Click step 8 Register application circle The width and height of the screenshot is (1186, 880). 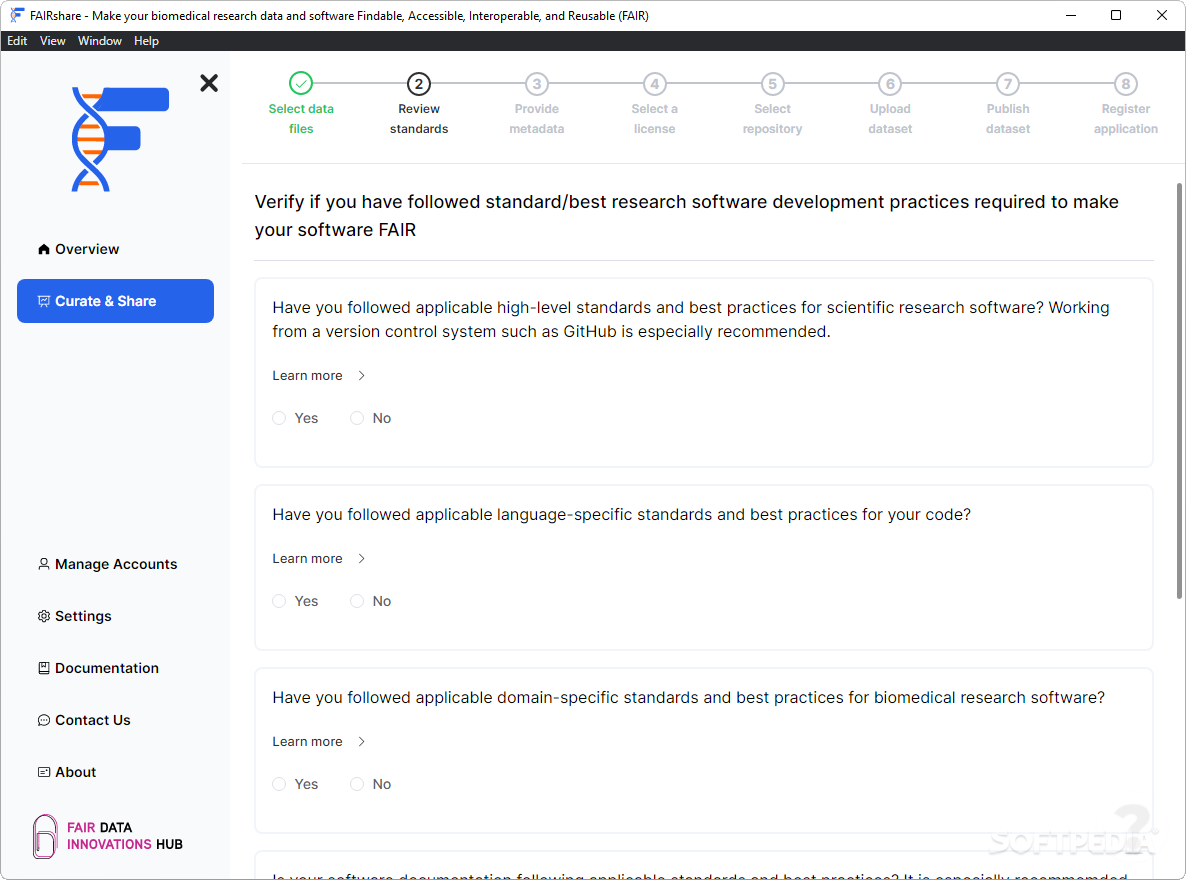(1125, 83)
